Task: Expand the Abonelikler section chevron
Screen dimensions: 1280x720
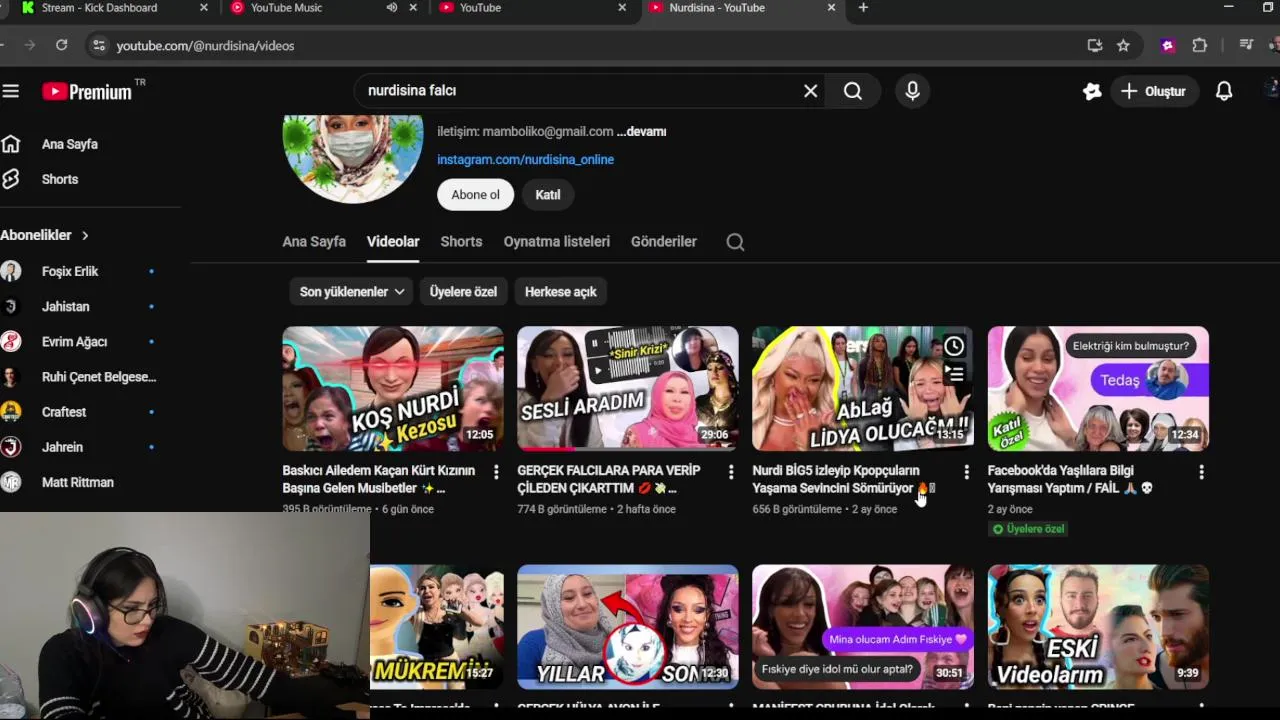Action: pyautogui.click(x=85, y=236)
